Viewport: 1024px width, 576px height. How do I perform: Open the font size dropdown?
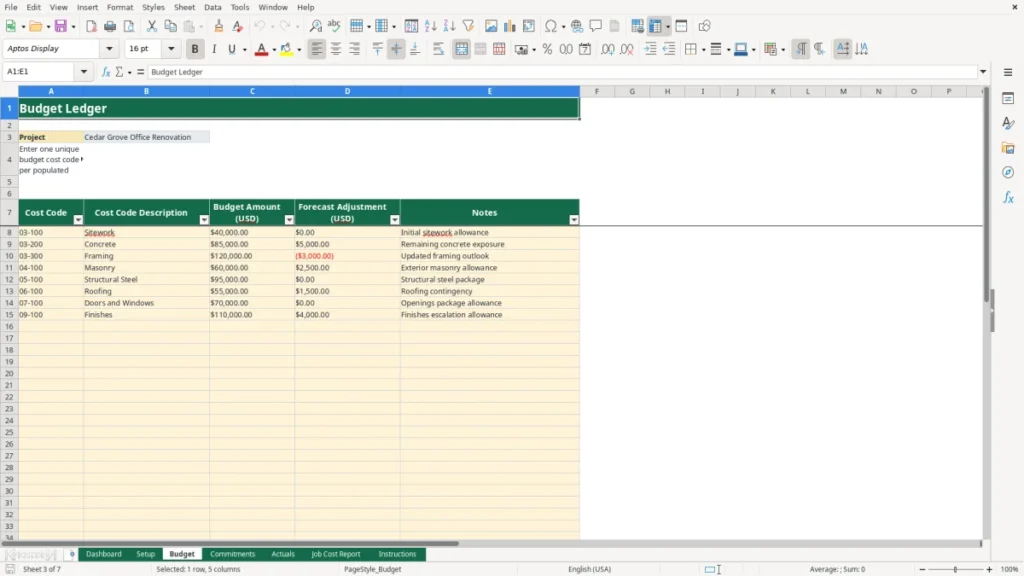[x=171, y=48]
